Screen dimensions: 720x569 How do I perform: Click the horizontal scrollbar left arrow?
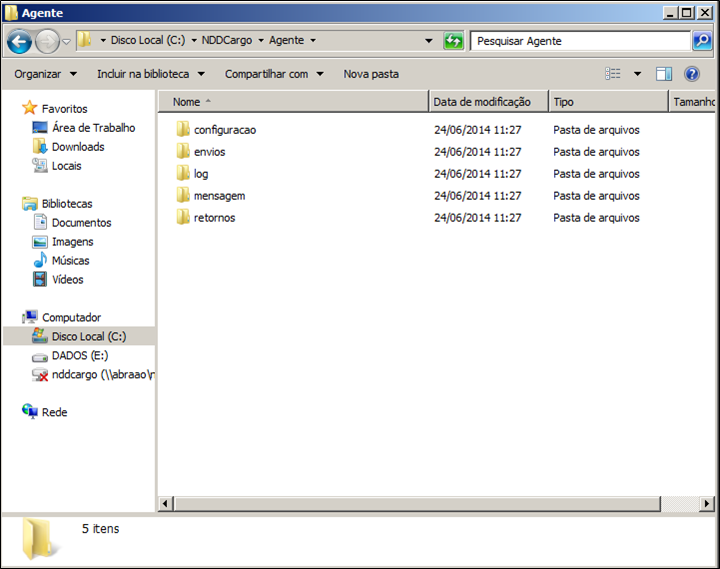coord(165,503)
